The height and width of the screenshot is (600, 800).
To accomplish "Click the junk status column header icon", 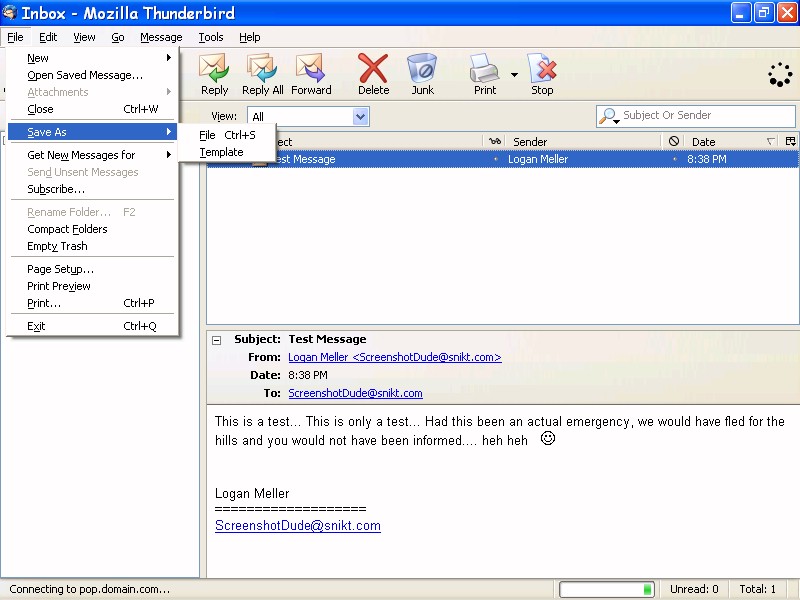I will [673, 141].
